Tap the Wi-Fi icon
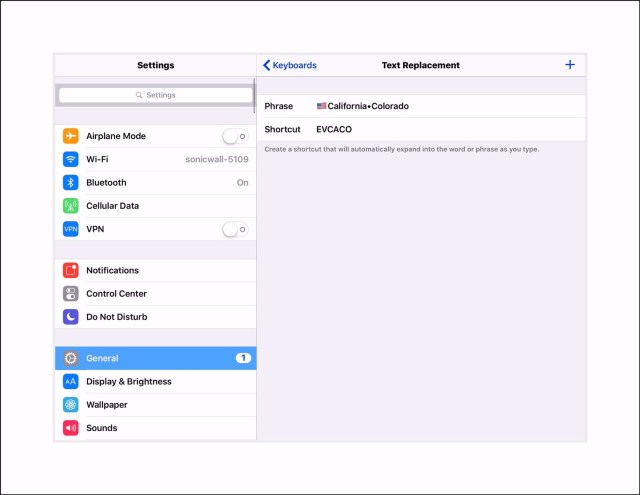The width and height of the screenshot is (640, 495). (x=70, y=159)
